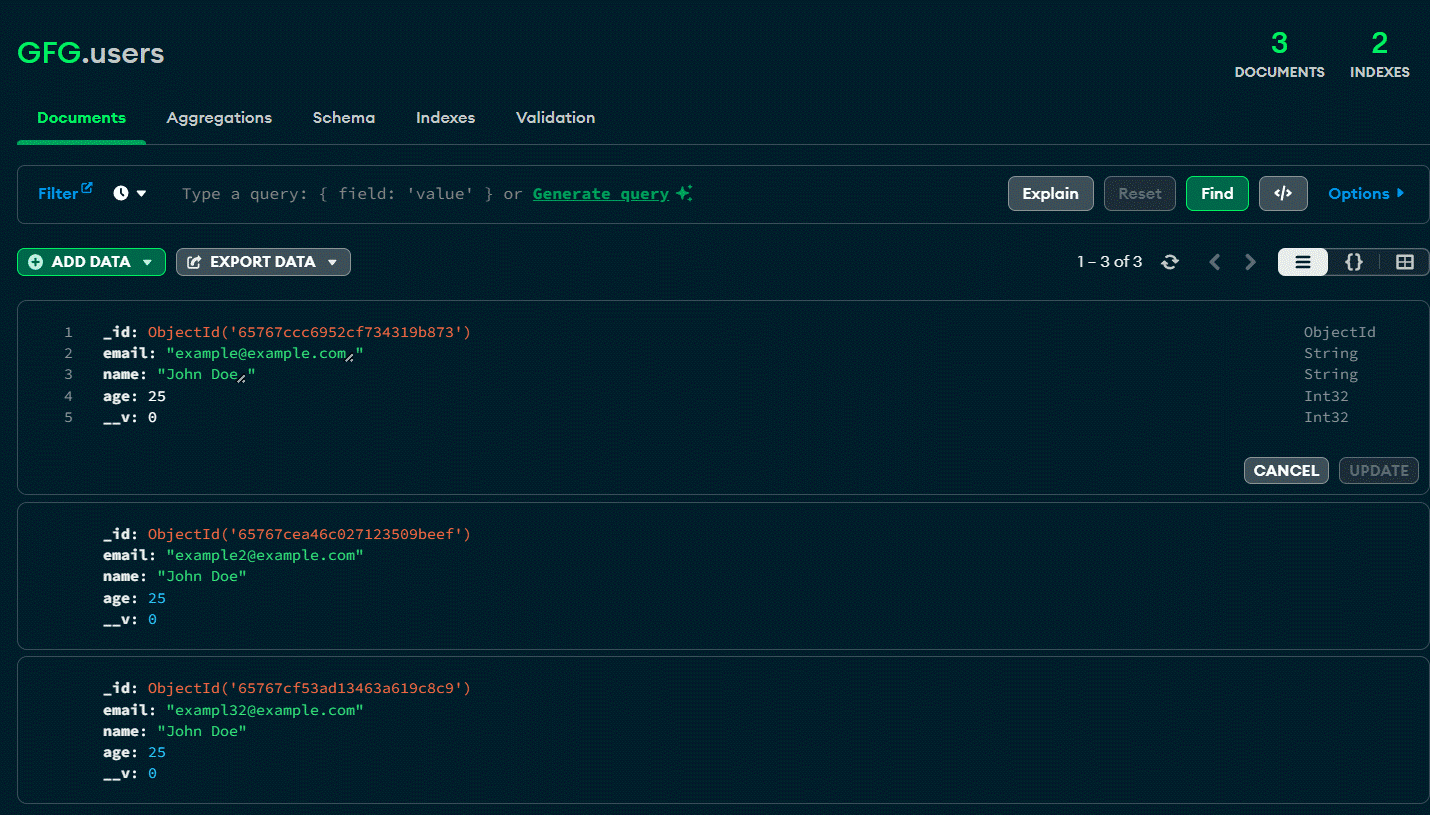1430x815 pixels.
Task: Click the plus icon on Add Data
Action: tap(36, 262)
